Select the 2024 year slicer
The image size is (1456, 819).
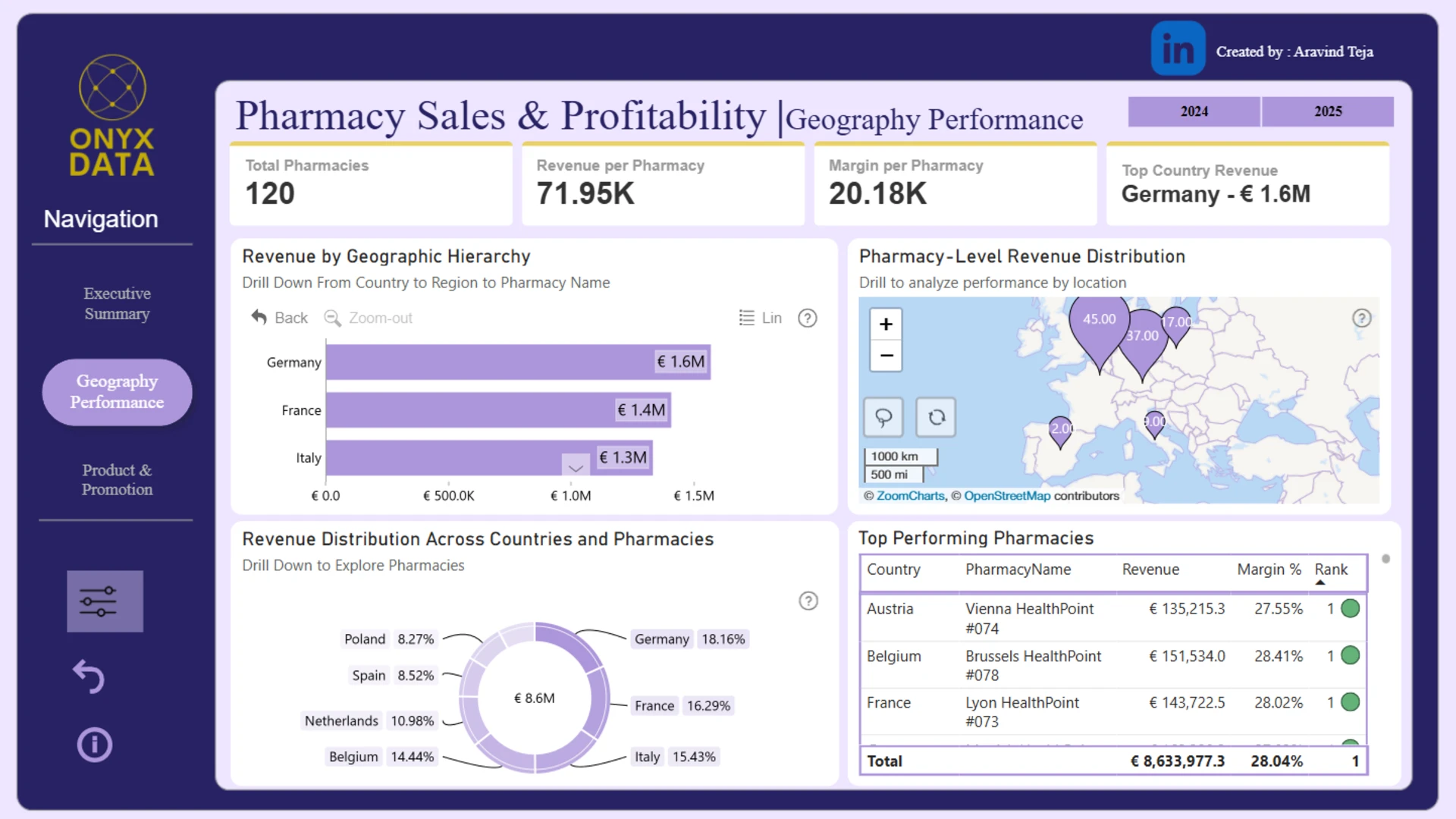pos(1194,111)
